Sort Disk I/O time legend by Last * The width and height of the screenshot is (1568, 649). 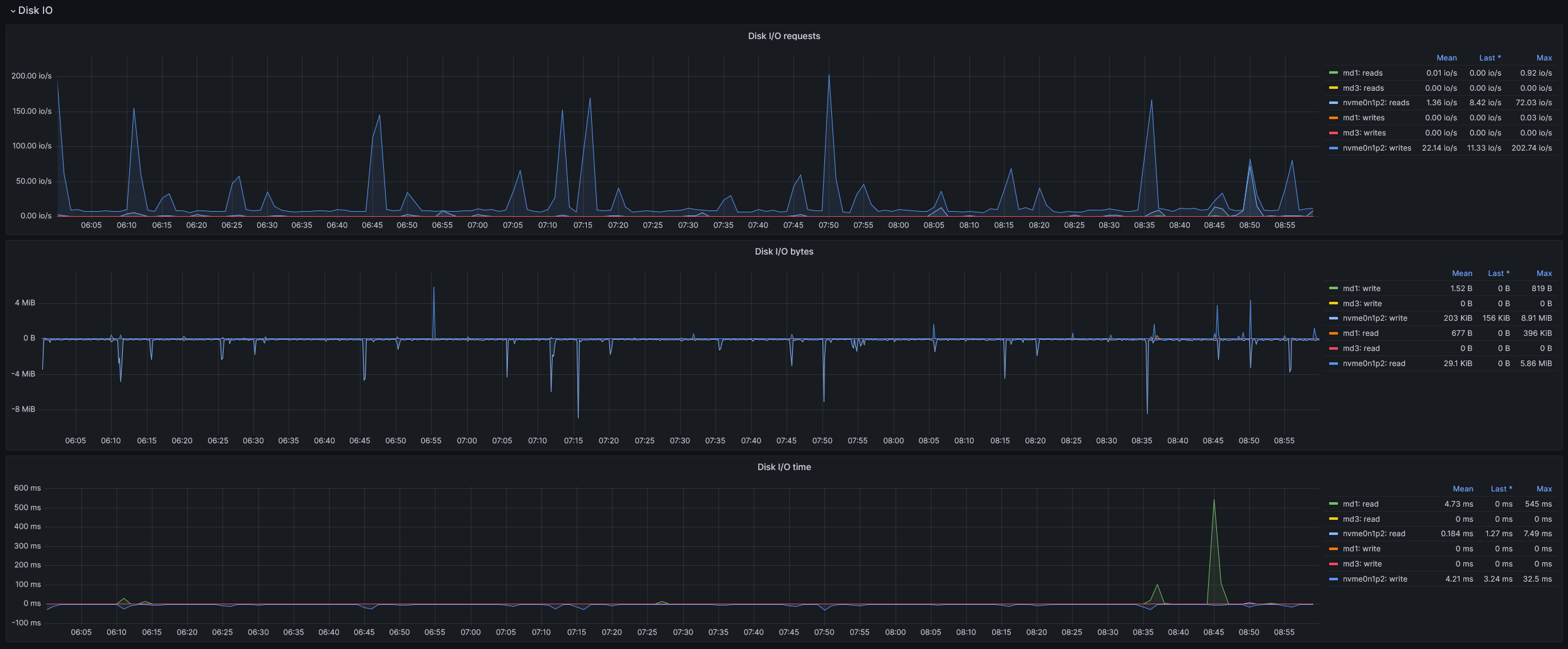click(1501, 489)
